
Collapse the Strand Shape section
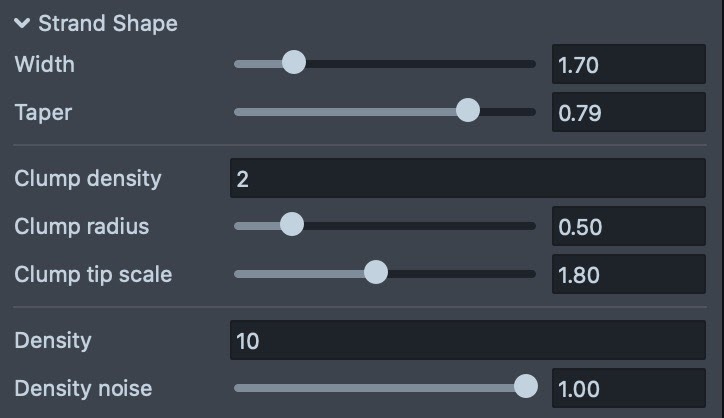pos(22,23)
